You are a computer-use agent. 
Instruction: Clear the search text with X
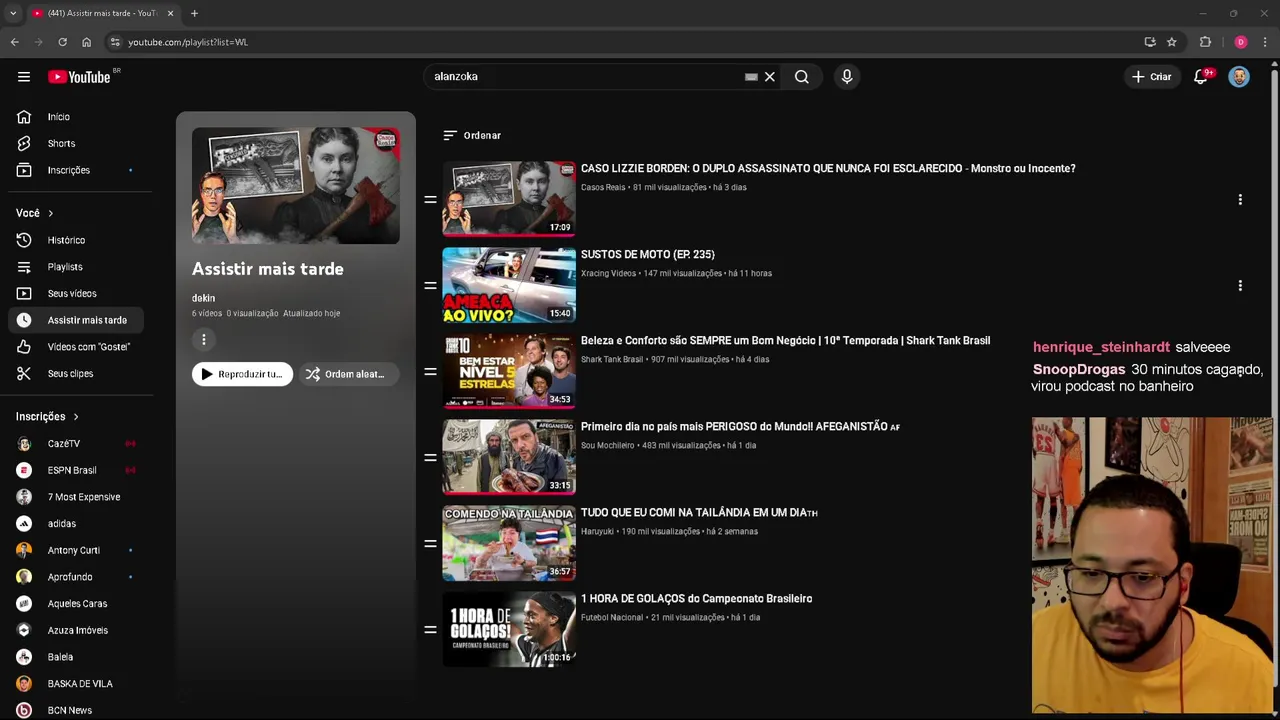click(x=770, y=77)
